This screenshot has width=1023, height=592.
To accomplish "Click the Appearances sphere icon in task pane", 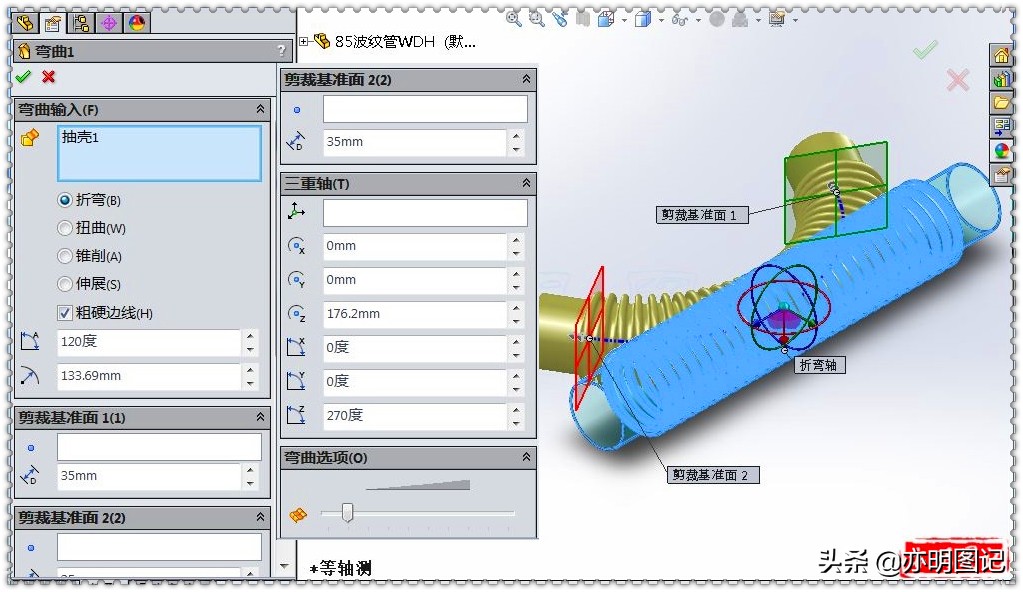I will tap(1006, 150).
